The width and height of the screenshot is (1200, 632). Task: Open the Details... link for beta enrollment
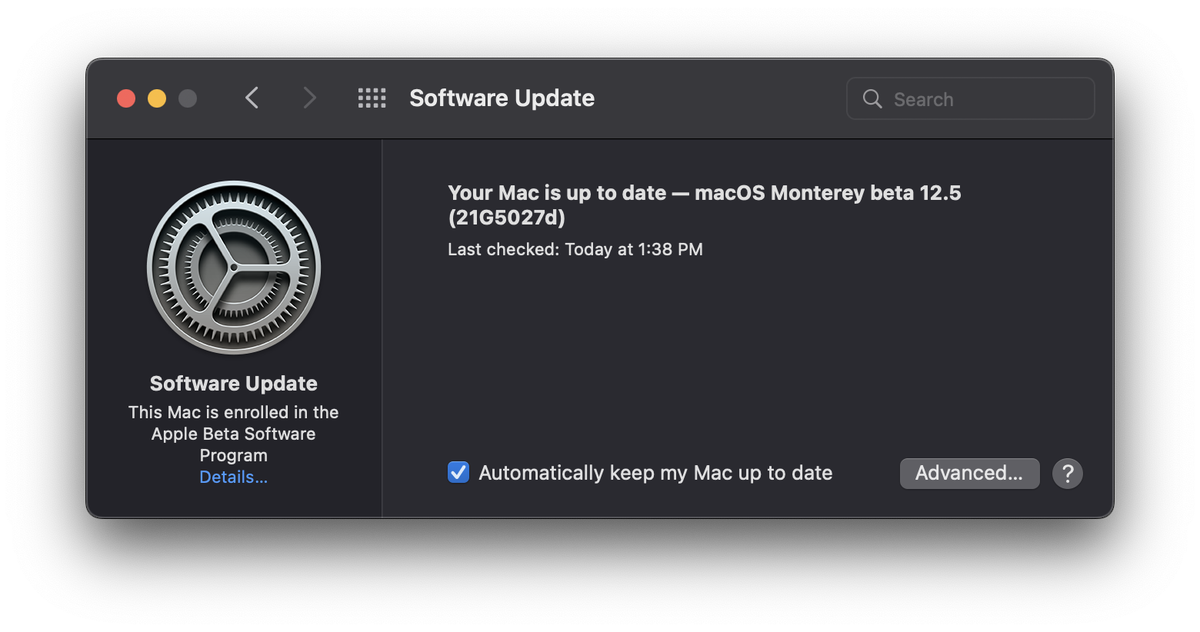[x=234, y=477]
